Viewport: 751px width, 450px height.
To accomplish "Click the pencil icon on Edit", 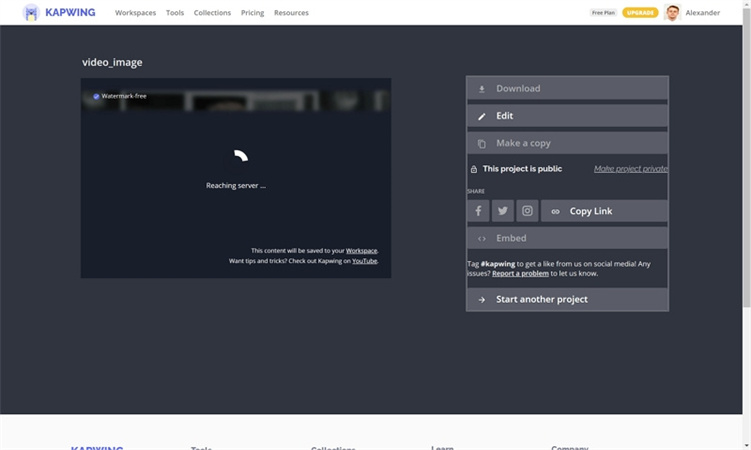I will [x=481, y=116].
